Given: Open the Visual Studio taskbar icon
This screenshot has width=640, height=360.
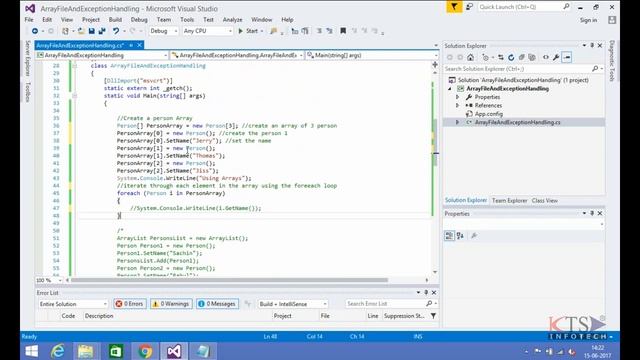Looking at the screenshot, I should [x=174, y=351].
